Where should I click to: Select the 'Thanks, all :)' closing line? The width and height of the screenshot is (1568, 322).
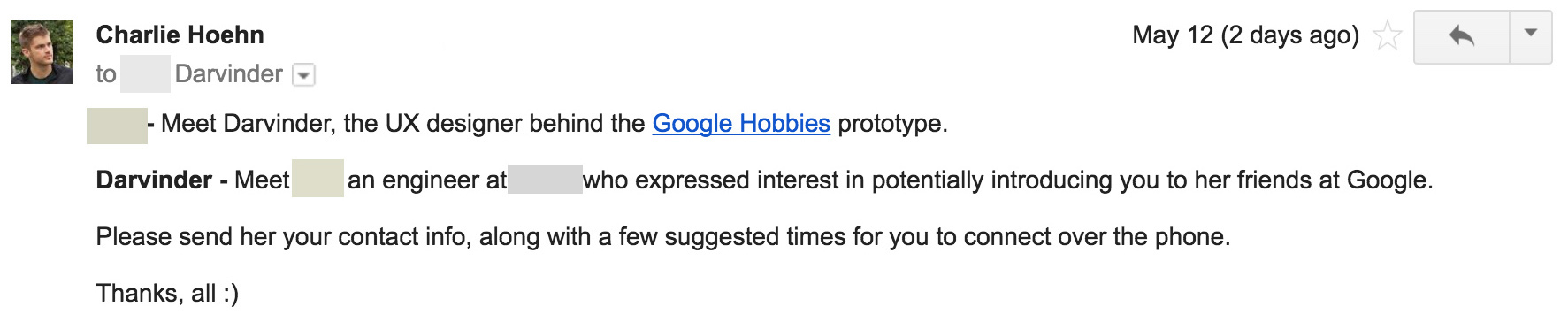[167, 294]
